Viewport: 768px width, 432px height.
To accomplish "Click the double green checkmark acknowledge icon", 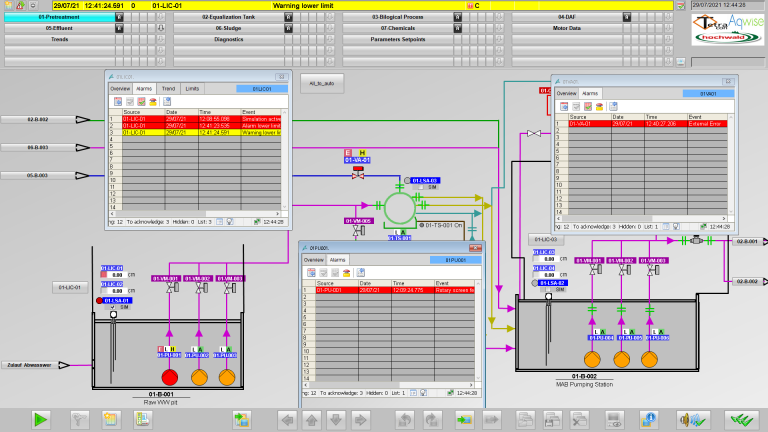I will click(741, 419).
